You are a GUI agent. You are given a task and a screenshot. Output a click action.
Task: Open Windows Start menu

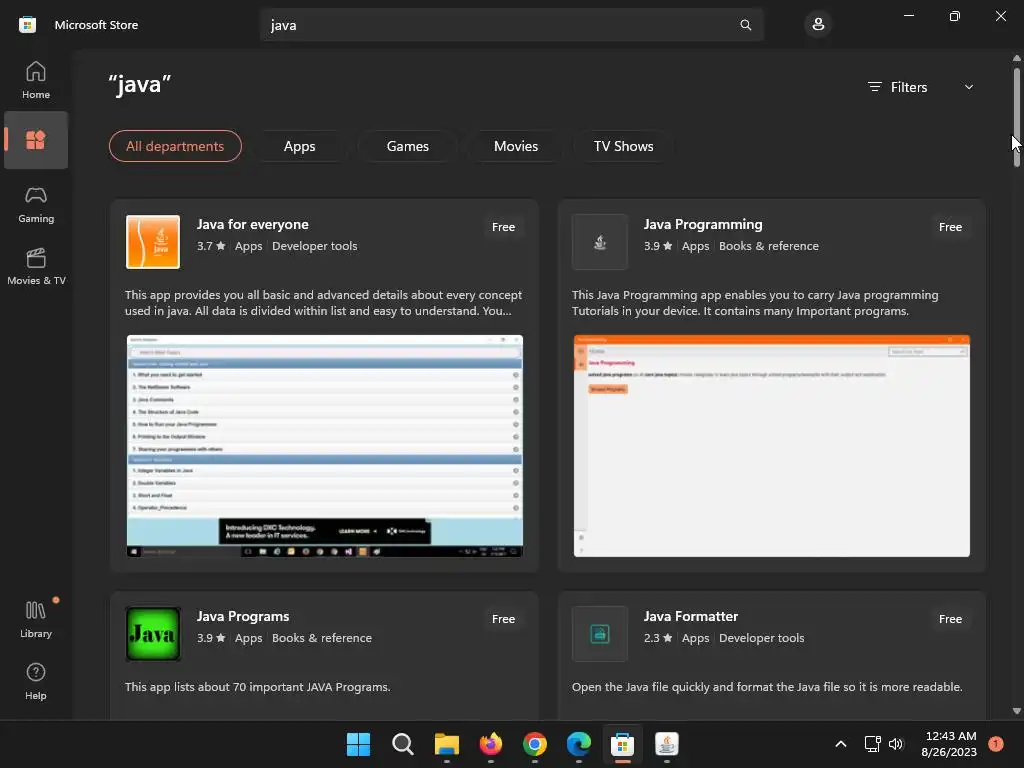point(358,744)
